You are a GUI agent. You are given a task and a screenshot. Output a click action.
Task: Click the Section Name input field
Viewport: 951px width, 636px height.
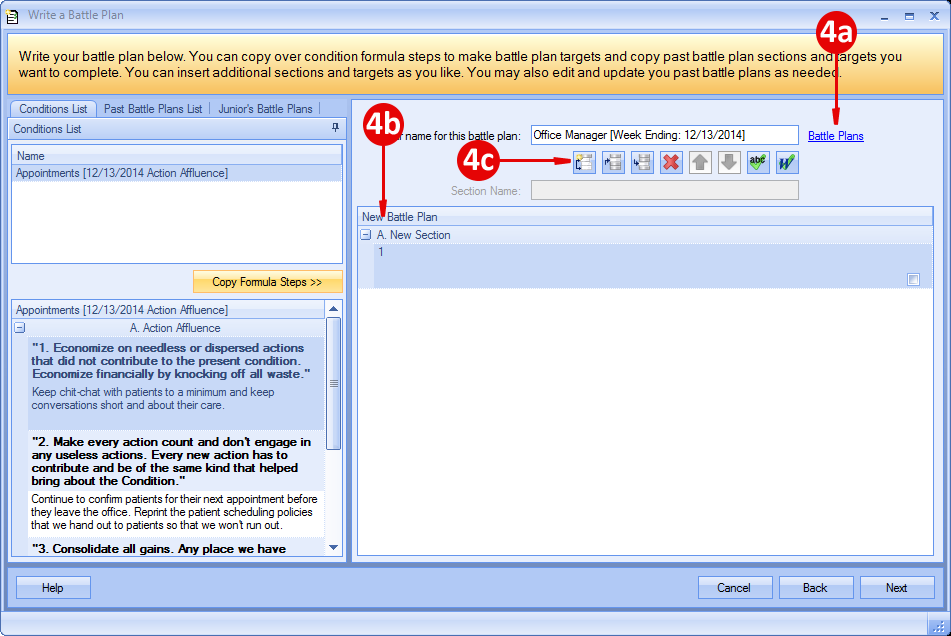[x=665, y=190]
